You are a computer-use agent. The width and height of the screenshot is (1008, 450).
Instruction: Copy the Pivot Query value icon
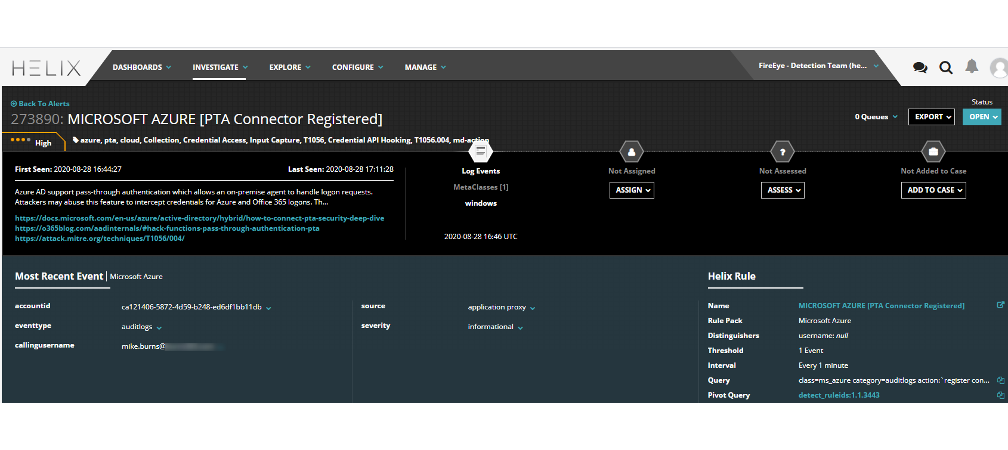(x=1000, y=395)
